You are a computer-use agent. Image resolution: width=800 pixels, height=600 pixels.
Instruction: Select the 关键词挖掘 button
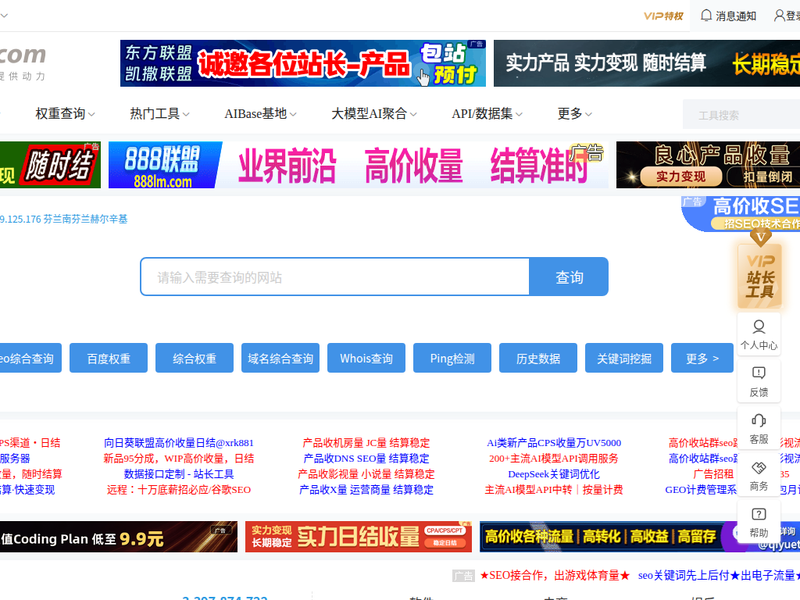tap(624, 358)
